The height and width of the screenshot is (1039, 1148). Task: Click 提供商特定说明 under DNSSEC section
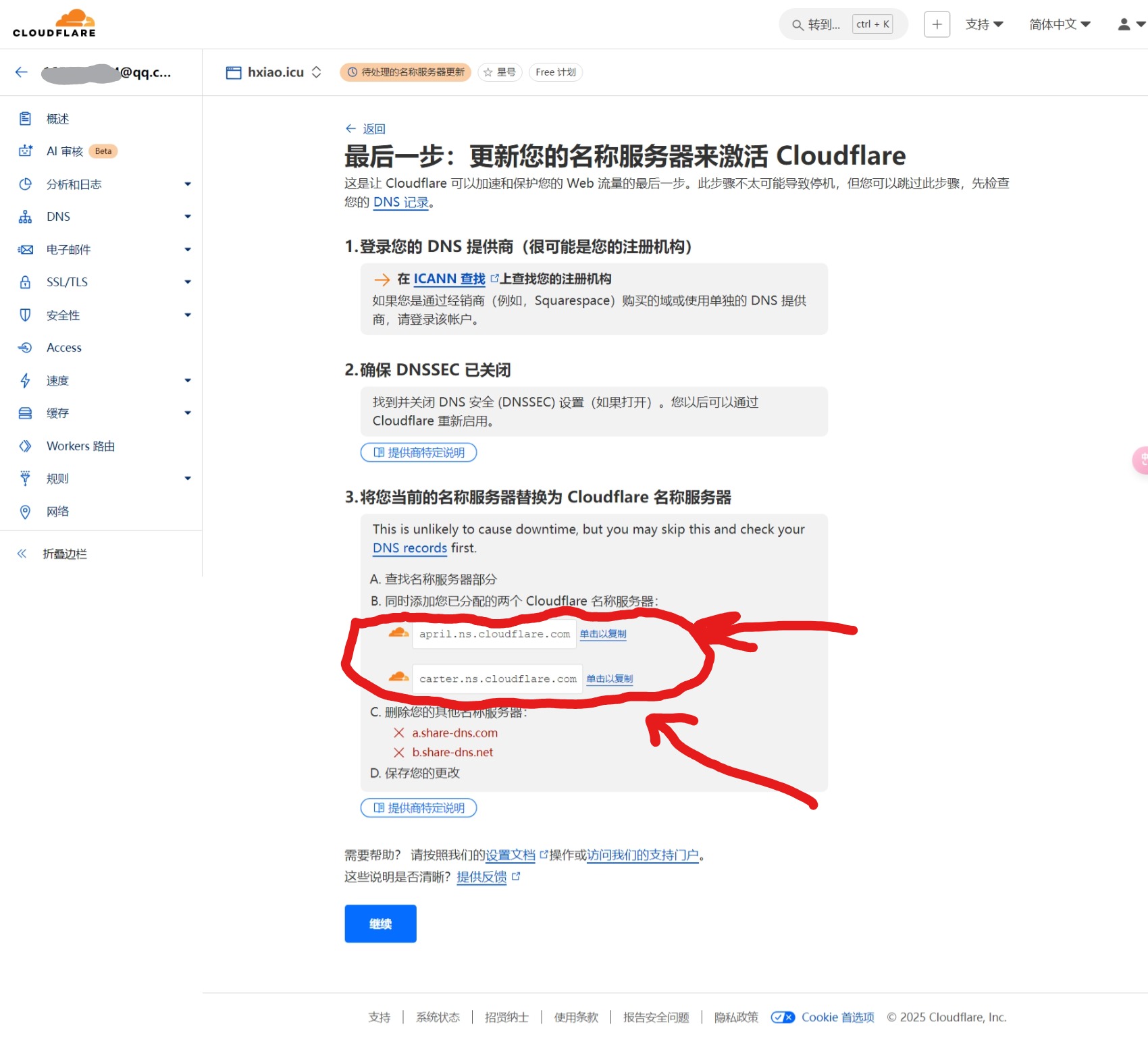[419, 452]
